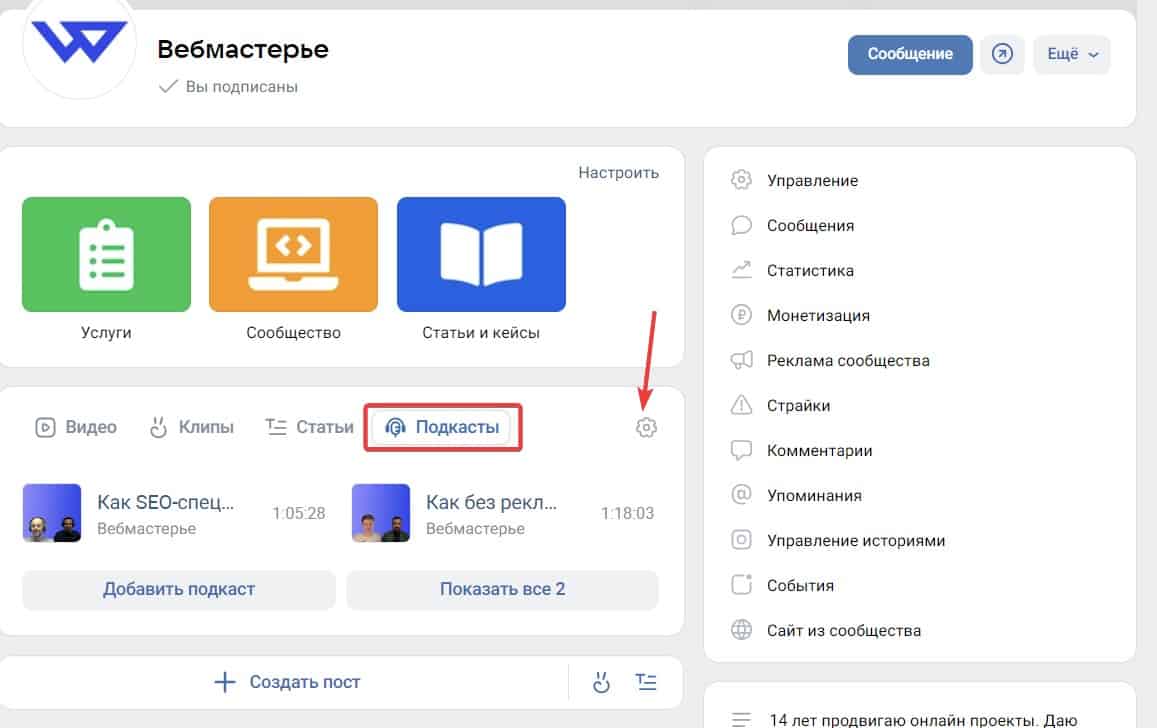Open the События section in sidebar
Image resolution: width=1157 pixels, height=728 pixels.
tap(790, 585)
